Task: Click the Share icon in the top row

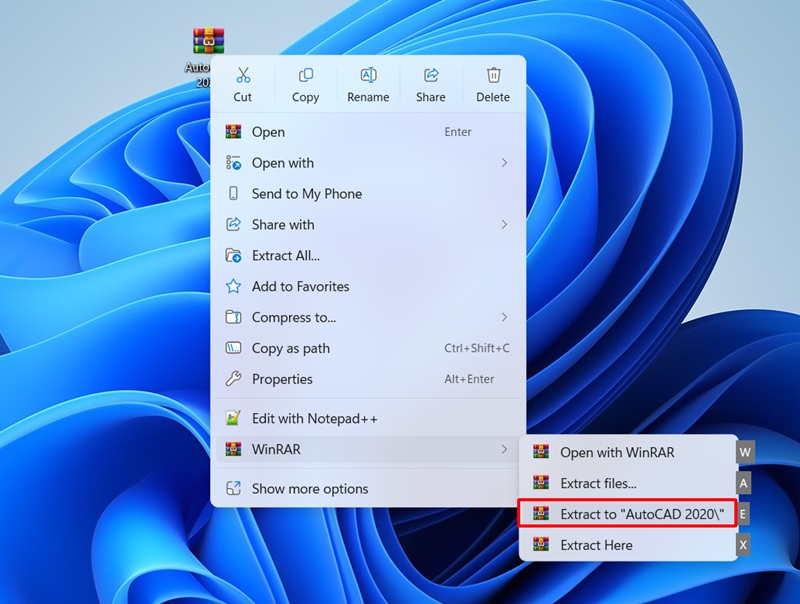Action: pos(431,76)
